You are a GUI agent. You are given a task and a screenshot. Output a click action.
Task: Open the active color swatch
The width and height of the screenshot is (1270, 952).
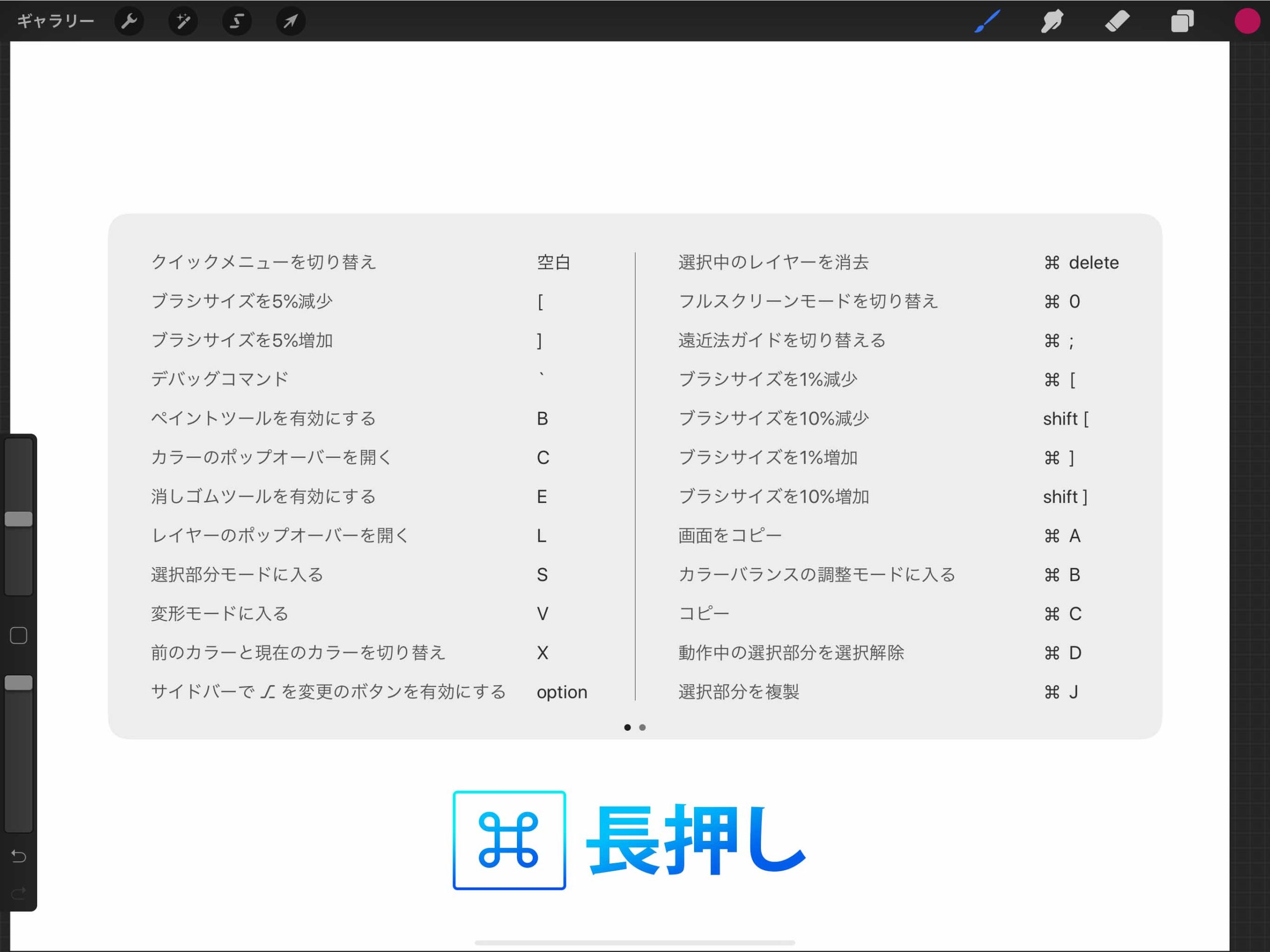click(1247, 21)
